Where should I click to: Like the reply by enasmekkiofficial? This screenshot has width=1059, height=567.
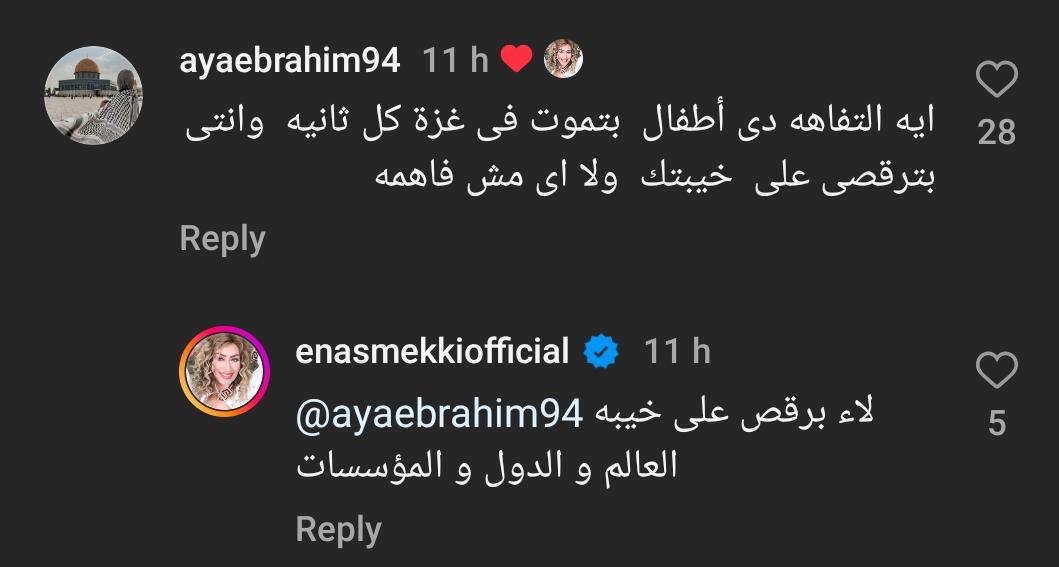coord(996,371)
